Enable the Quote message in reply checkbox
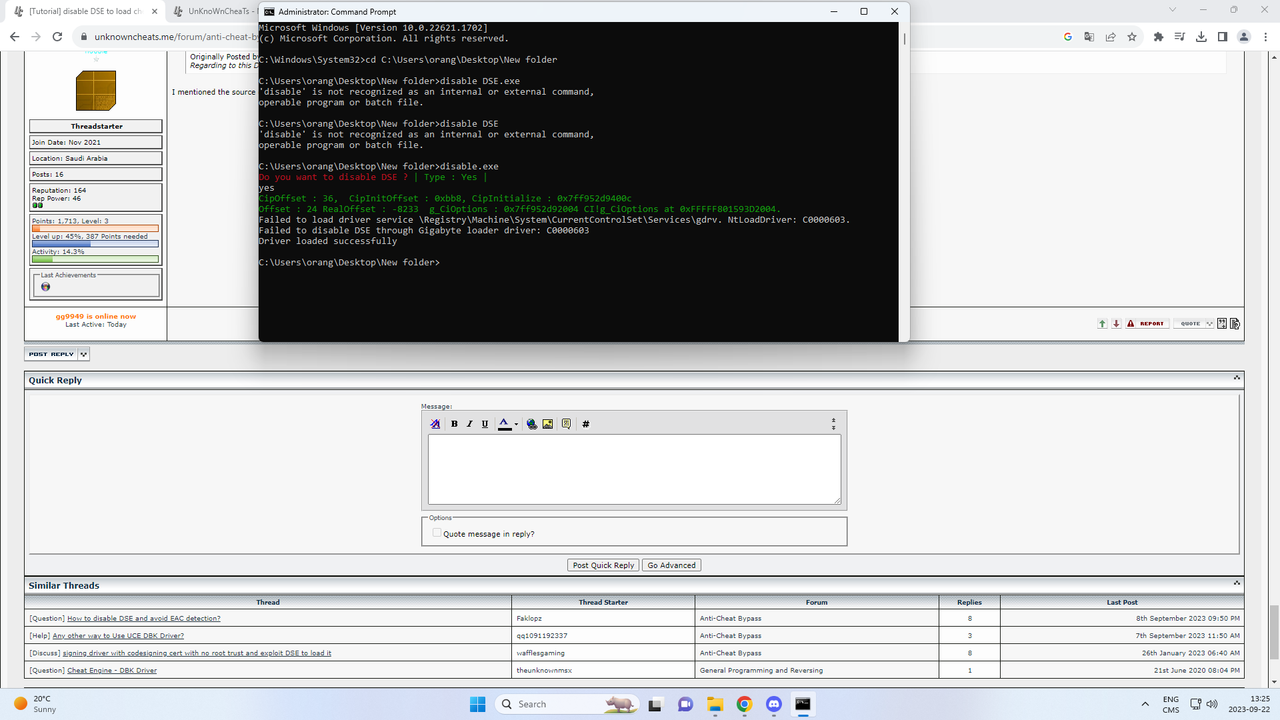Viewport: 1280px width, 720px height. coord(436,533)
